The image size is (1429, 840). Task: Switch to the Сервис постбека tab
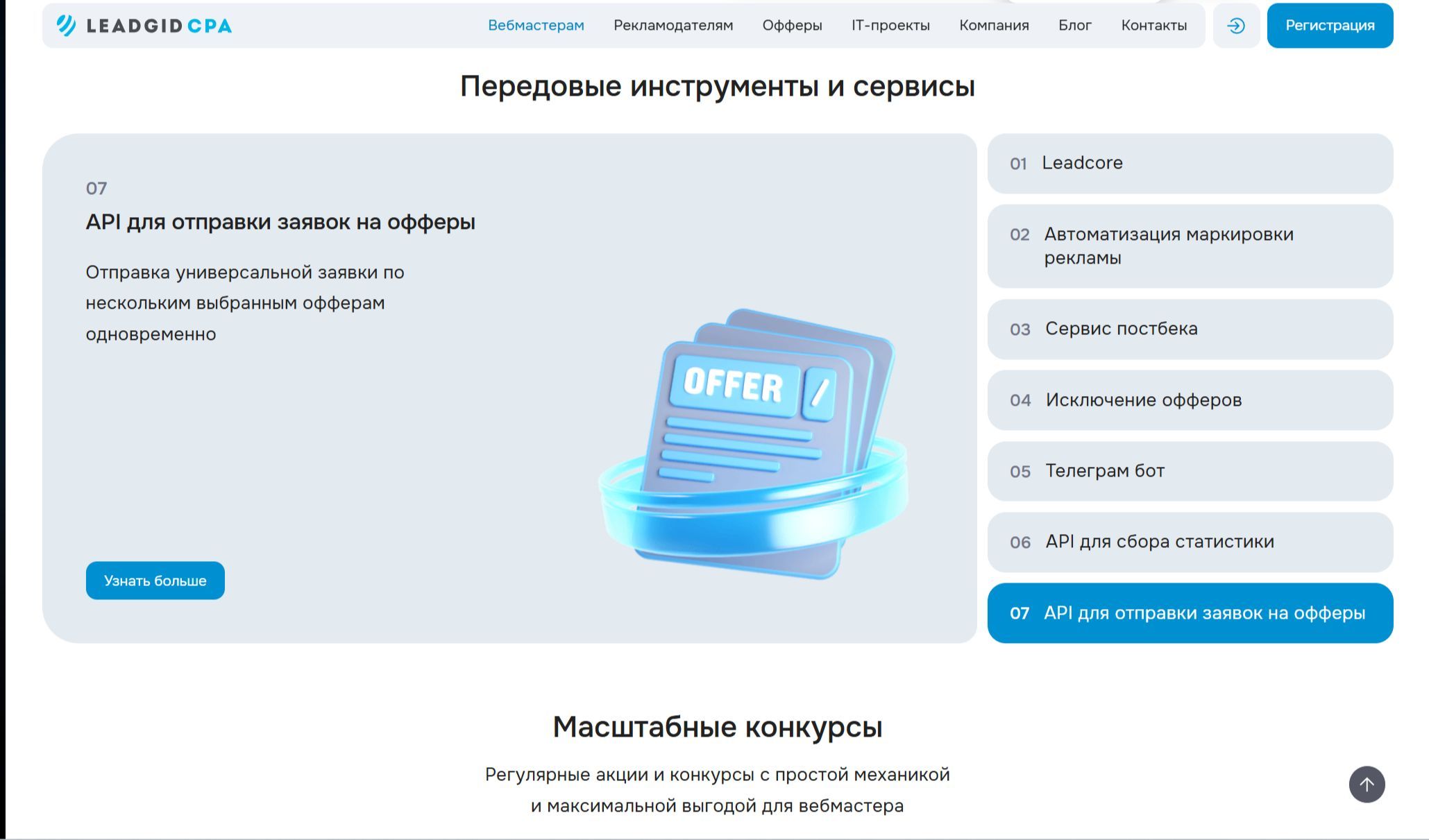[x=1190, y=329]
